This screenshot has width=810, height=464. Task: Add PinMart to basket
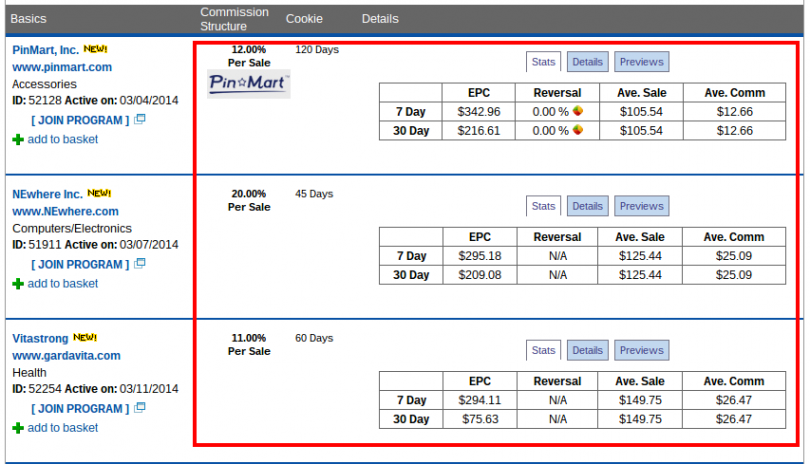click(63, 140)
